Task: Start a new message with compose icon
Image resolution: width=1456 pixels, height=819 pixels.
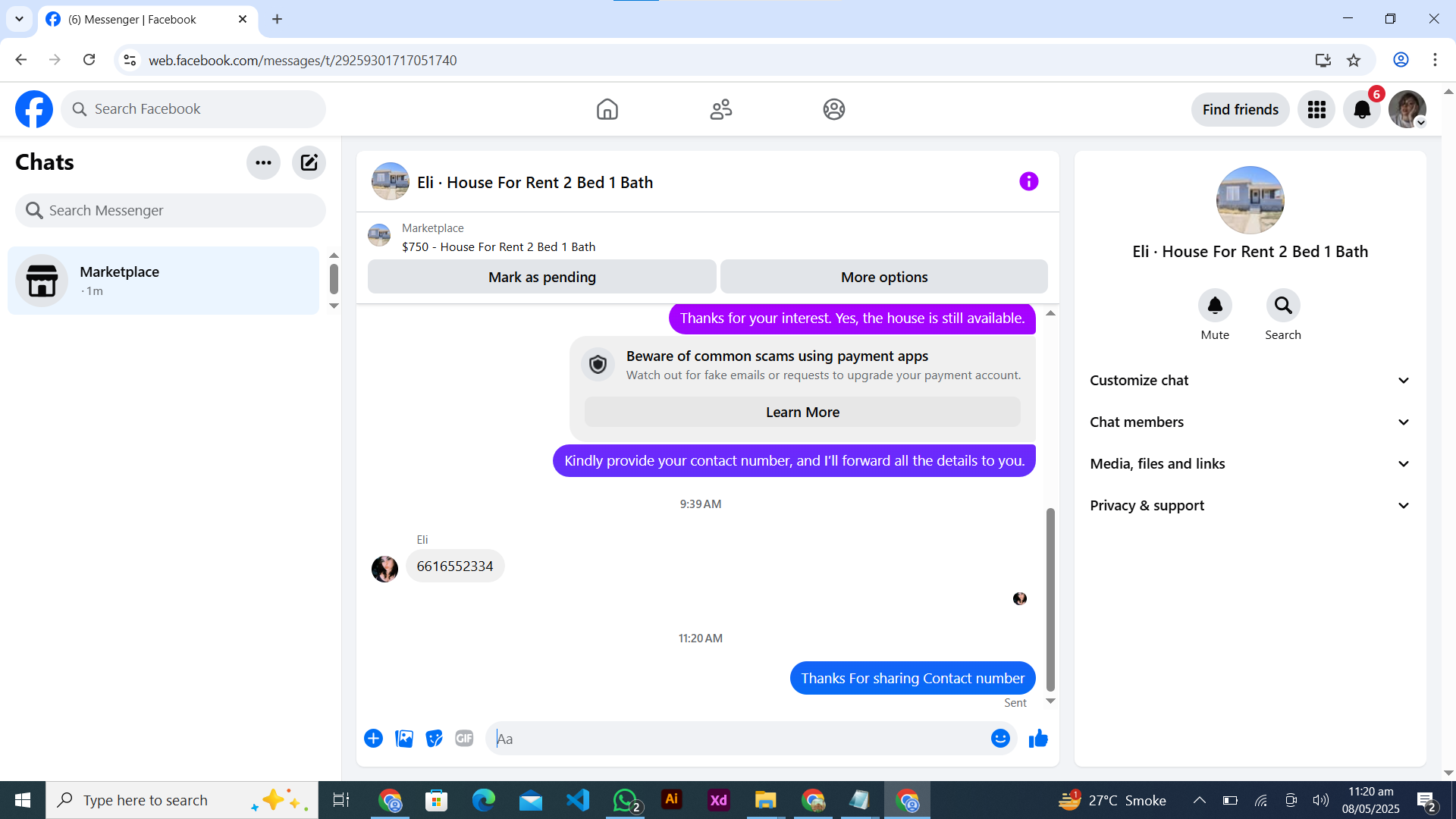Action: [309, 162]
